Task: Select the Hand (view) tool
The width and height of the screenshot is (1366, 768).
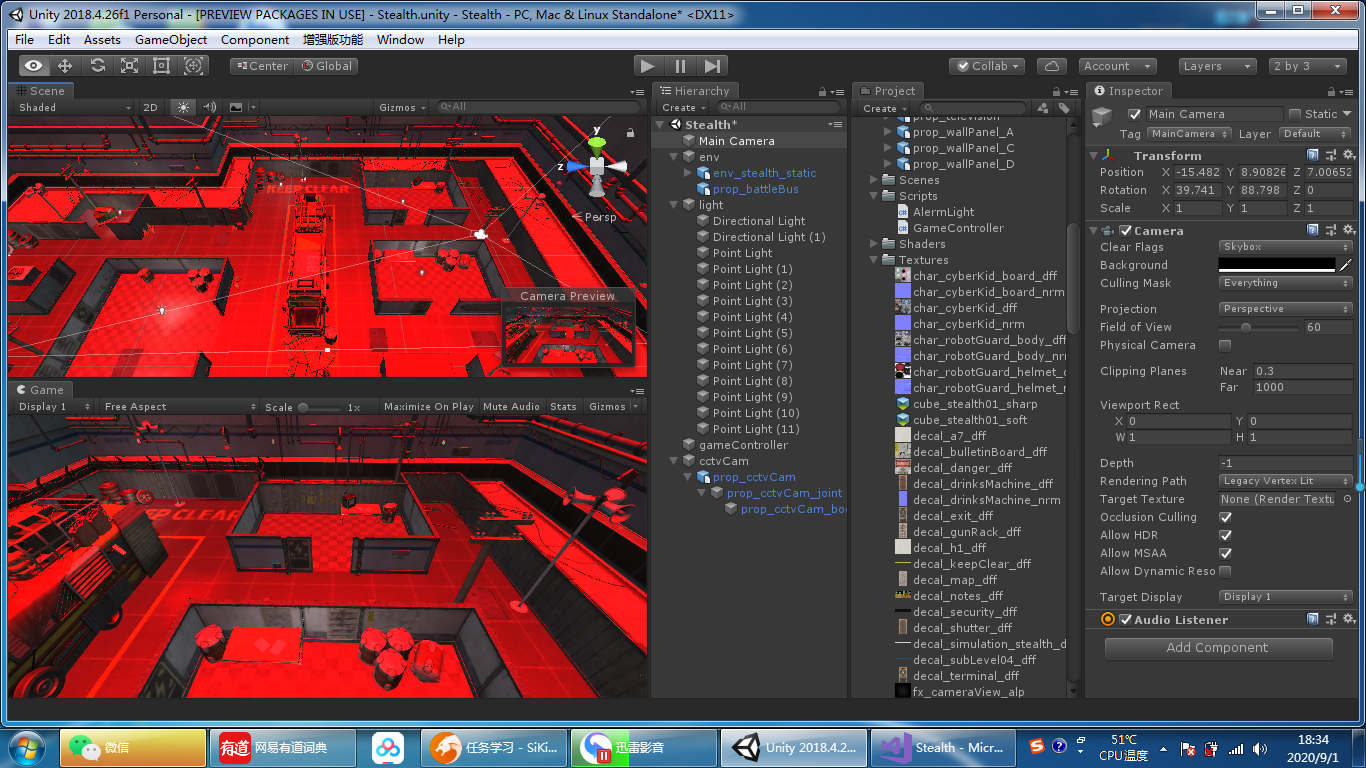Action: [x=34, y=66]
